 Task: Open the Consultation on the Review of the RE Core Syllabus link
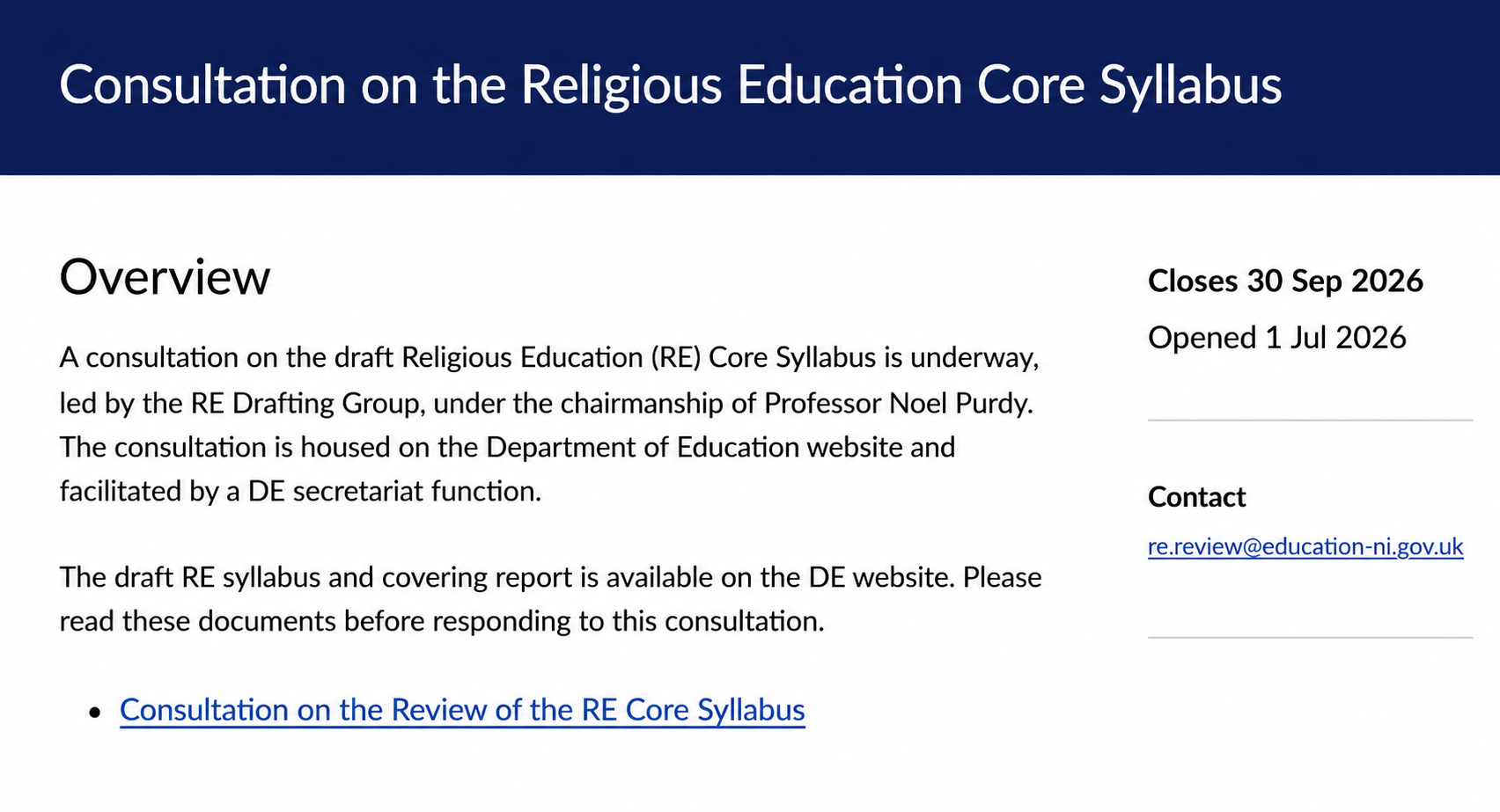click(x=462, y=710)
